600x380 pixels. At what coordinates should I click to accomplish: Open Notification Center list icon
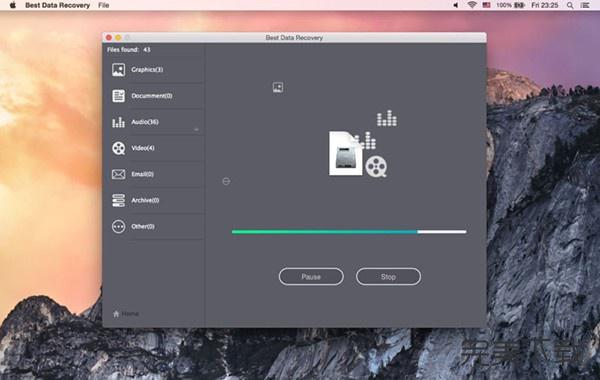pyautogui.click(x=585, y=5)
